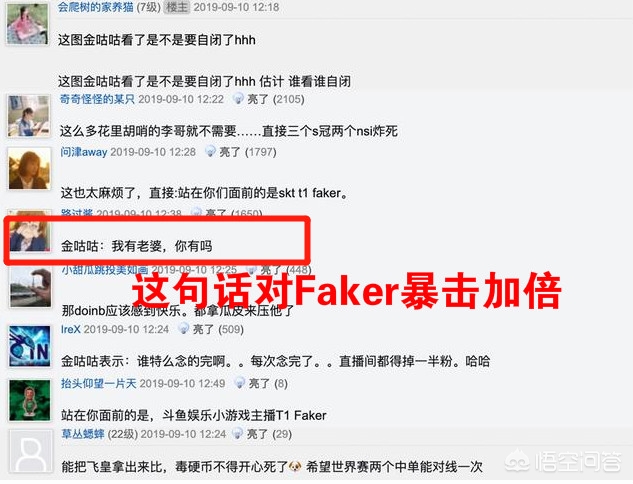Open the 抬头仰望一片天 username link

pos(99,383)
